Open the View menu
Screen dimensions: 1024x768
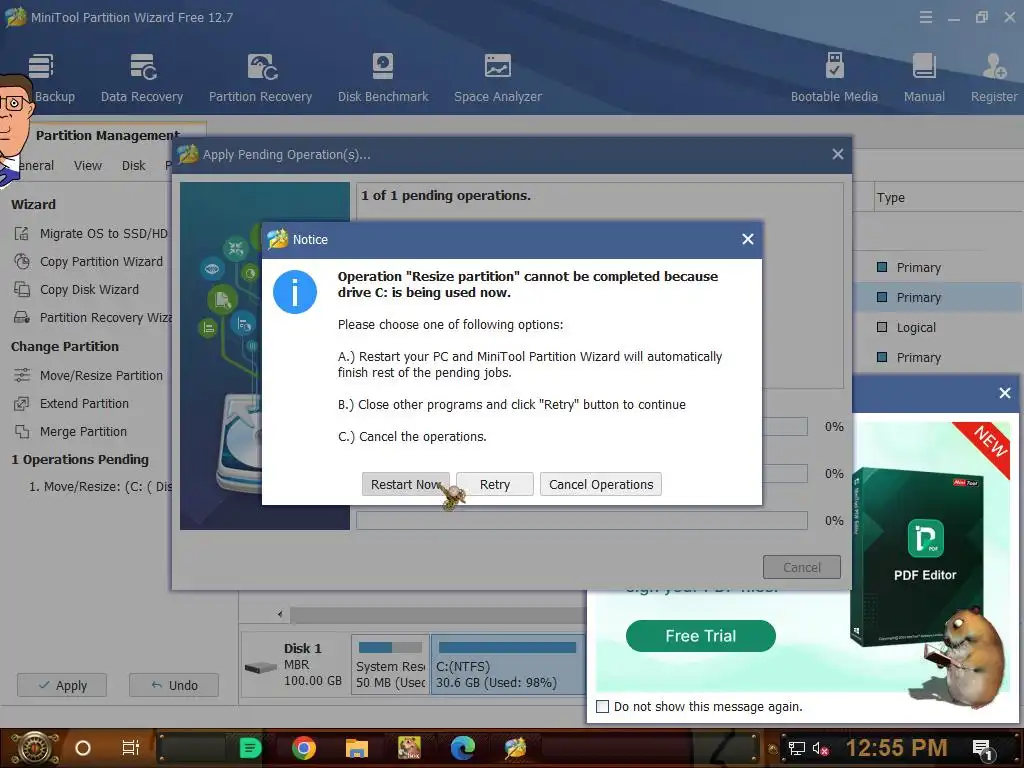(88, 165)
